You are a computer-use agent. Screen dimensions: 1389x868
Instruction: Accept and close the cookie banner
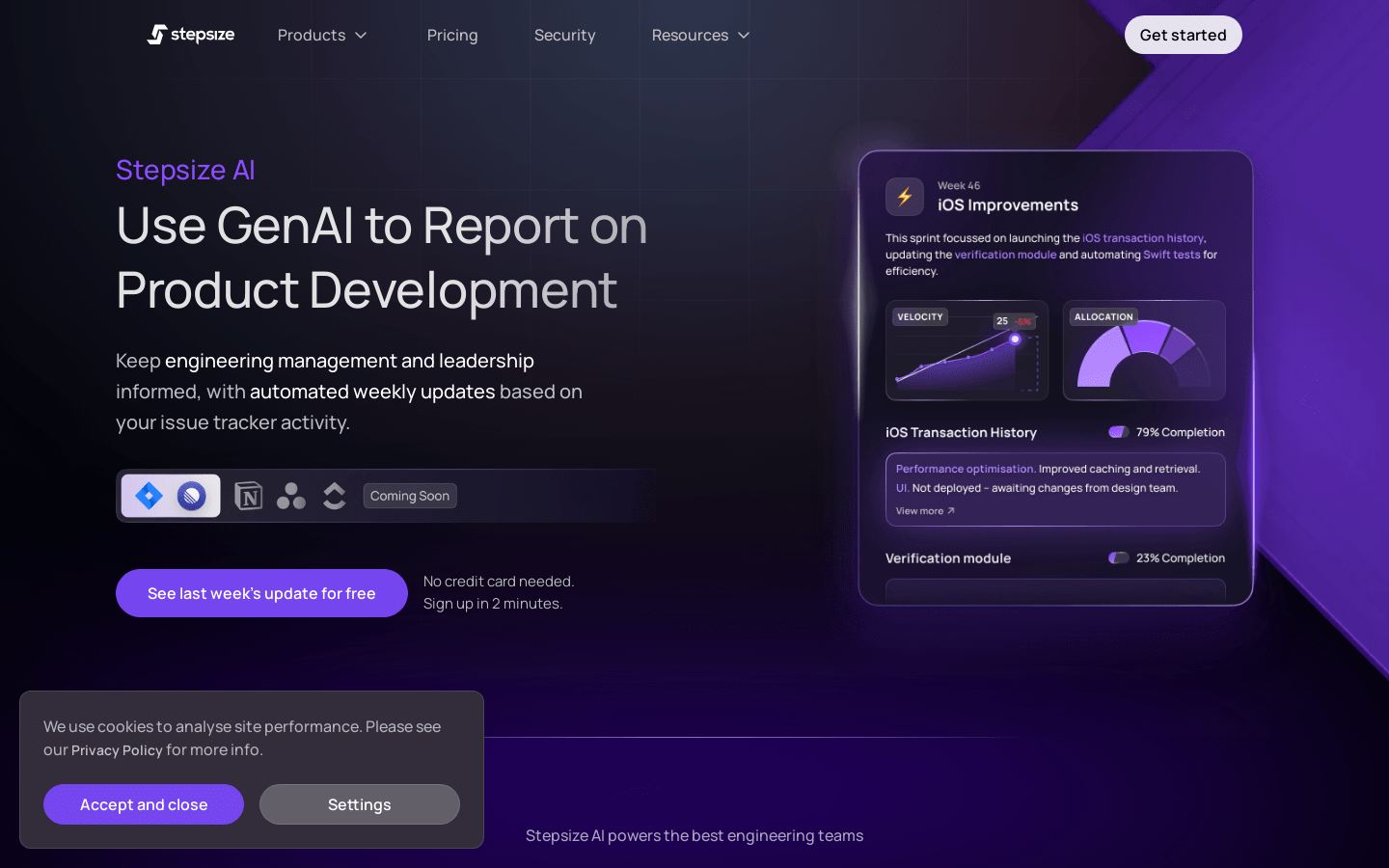click(144, 804)
